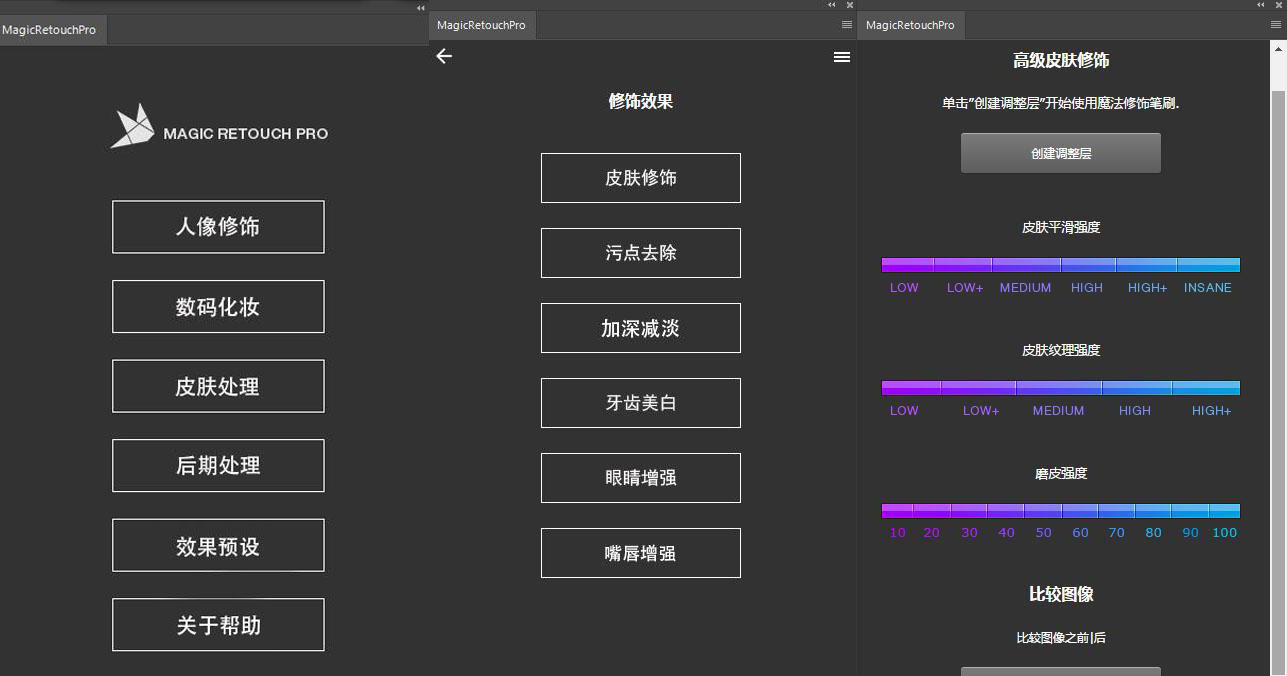Click the vertical scrollbar of the 高级皮肤修饰 panel
Viewport: 1287px width, 676px height.
pos(1278,300)
